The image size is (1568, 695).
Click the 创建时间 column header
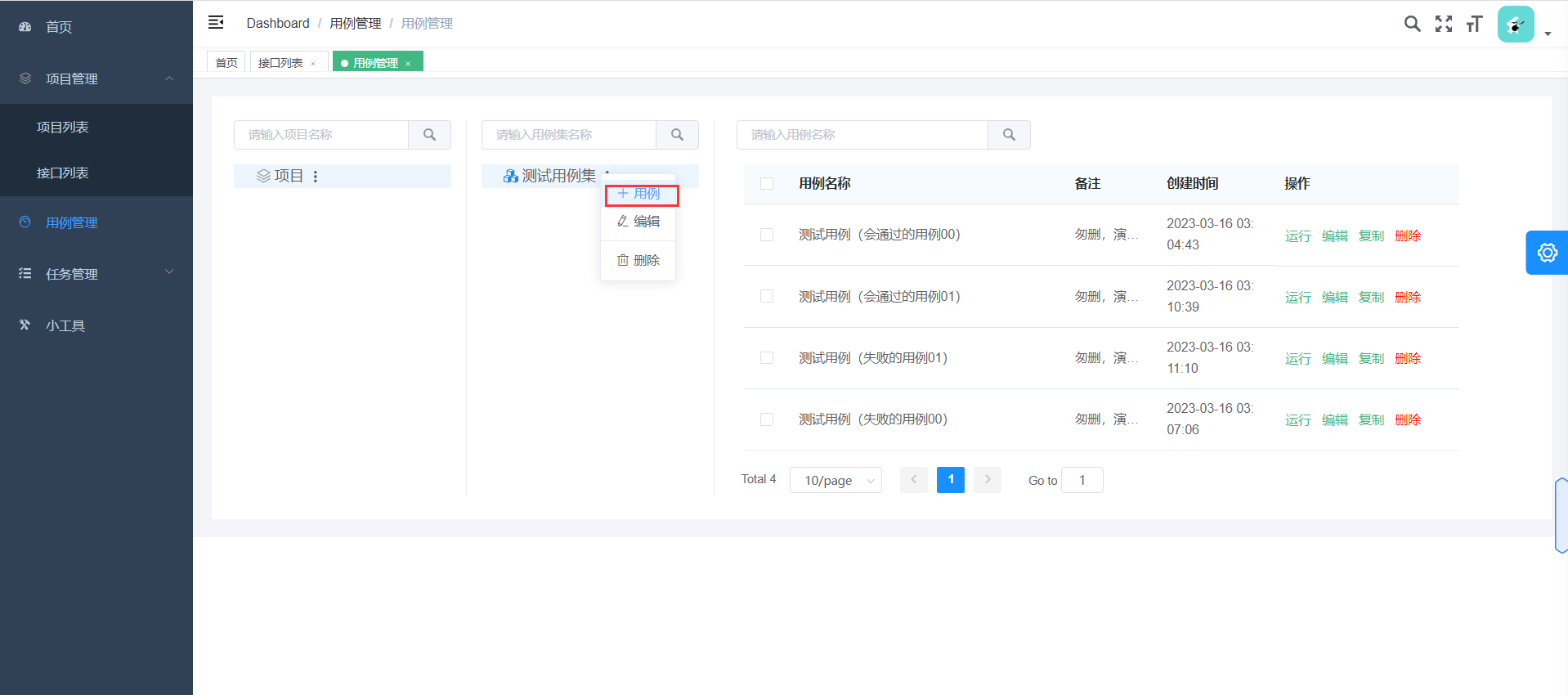point(1192,183)
